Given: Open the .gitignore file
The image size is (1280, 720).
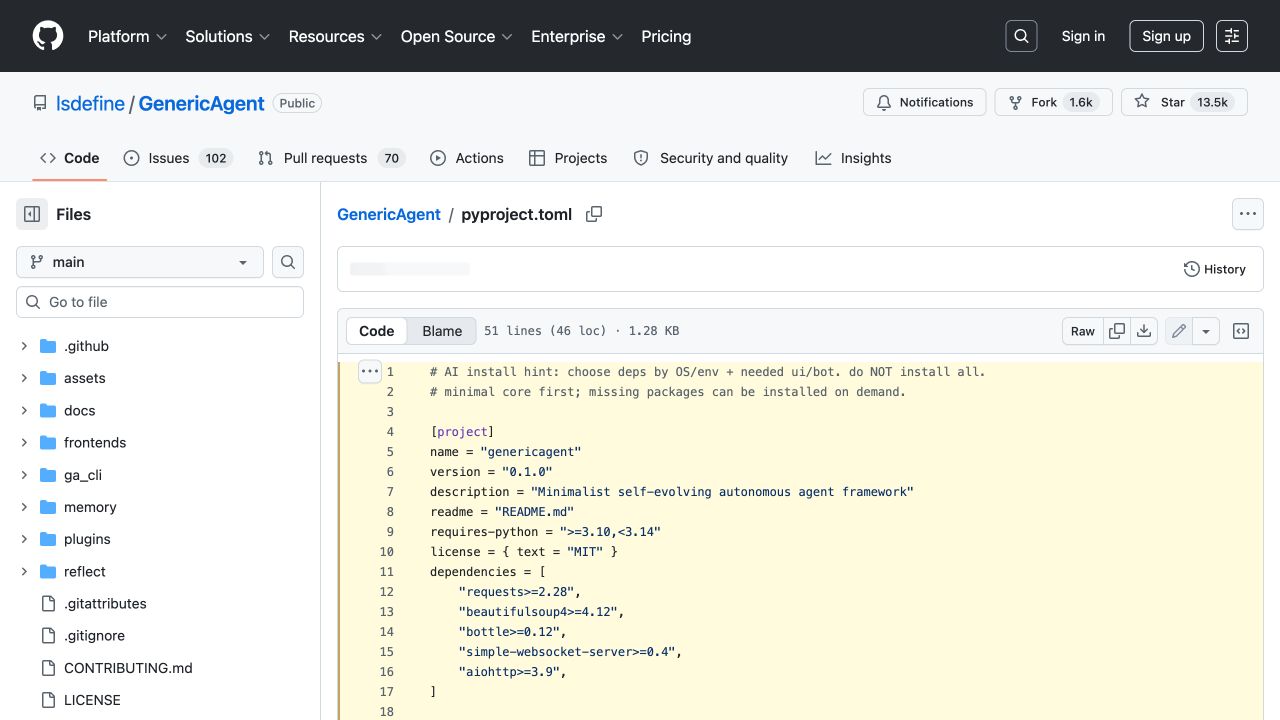Looking at the screenshot, I should click(x=95, y=635).
